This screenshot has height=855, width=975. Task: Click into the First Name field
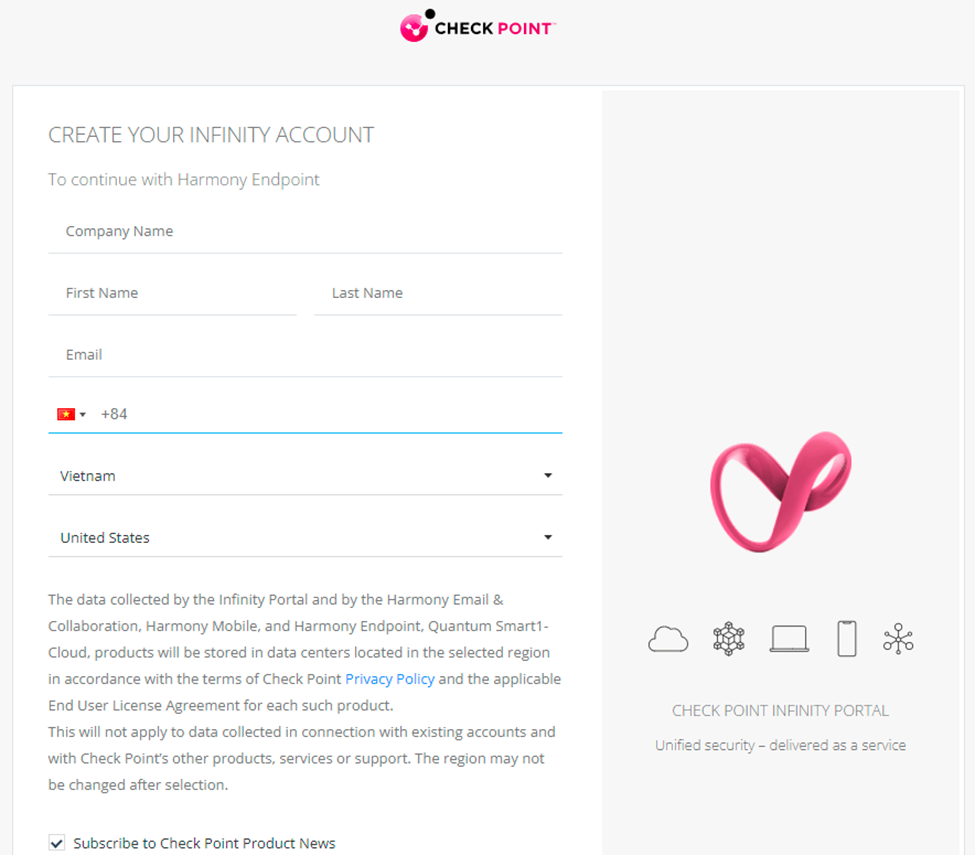(172, 293)
